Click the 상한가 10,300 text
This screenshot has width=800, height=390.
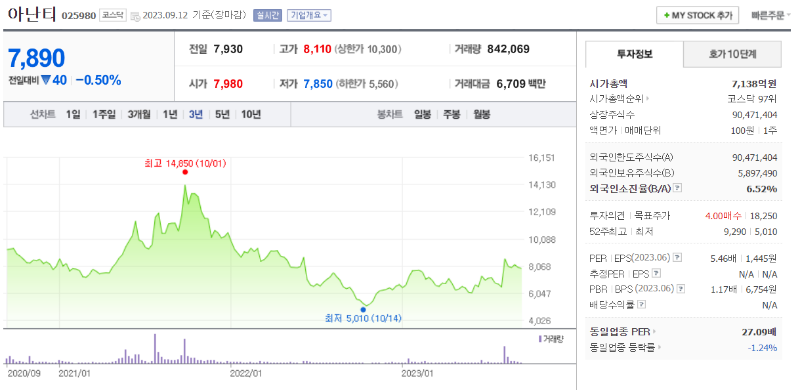[368, 50]
